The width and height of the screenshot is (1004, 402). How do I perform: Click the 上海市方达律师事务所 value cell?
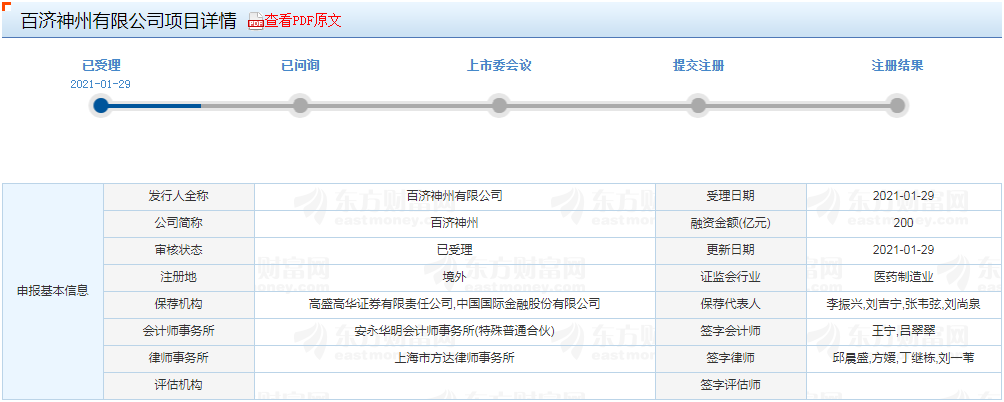(x=455, y=358)
